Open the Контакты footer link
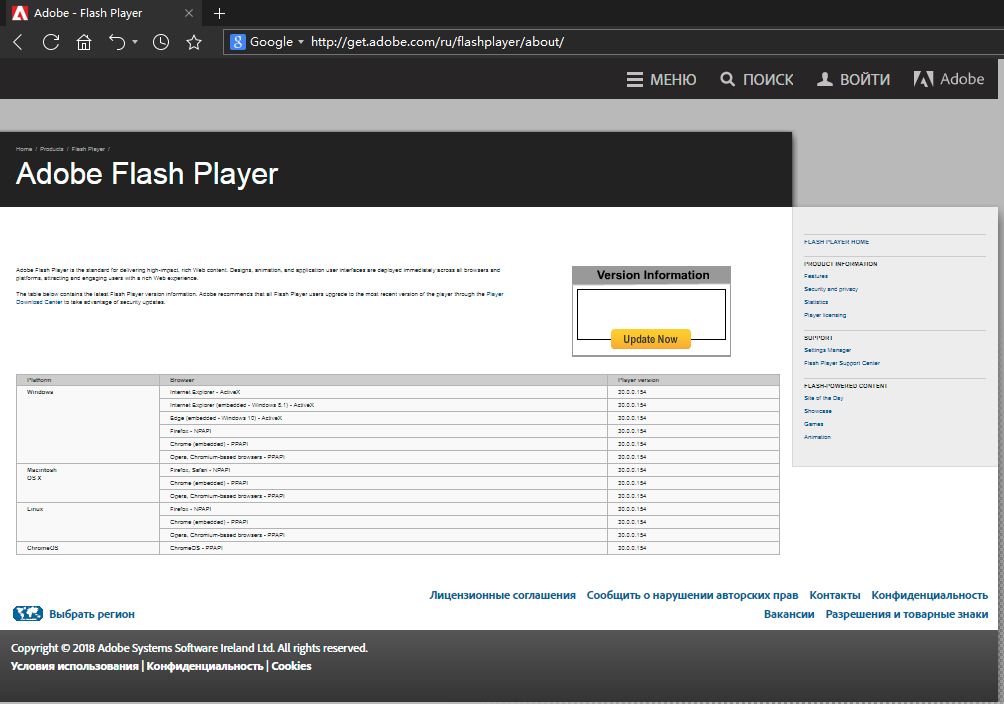Viewport: 1004px width, 704px height. (835, 595)
